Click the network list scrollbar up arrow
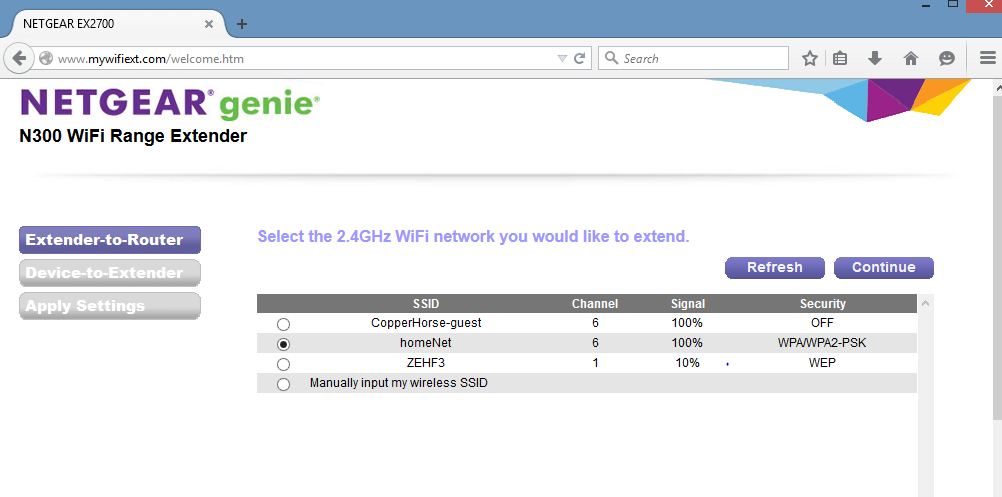Viewport: 1002px width, 497px height. point(925,303)
